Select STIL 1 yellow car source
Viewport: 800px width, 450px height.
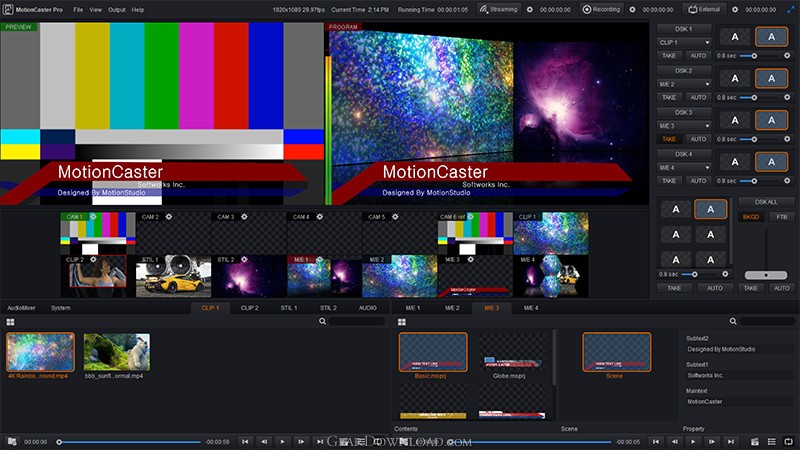tap(173, 276)
